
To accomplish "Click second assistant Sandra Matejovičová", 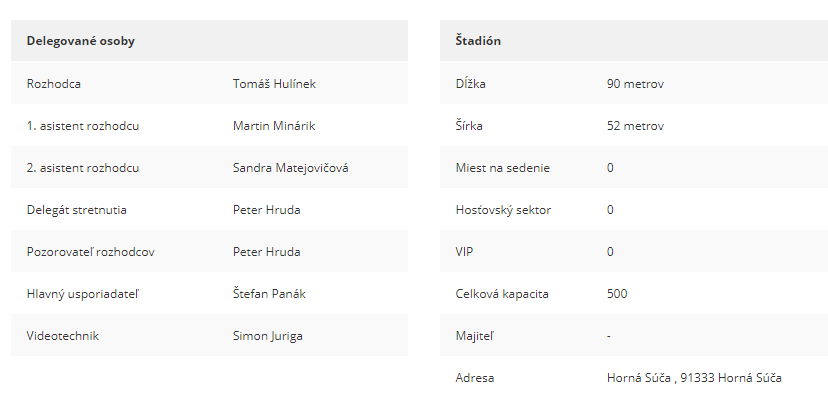I will 290,167.
